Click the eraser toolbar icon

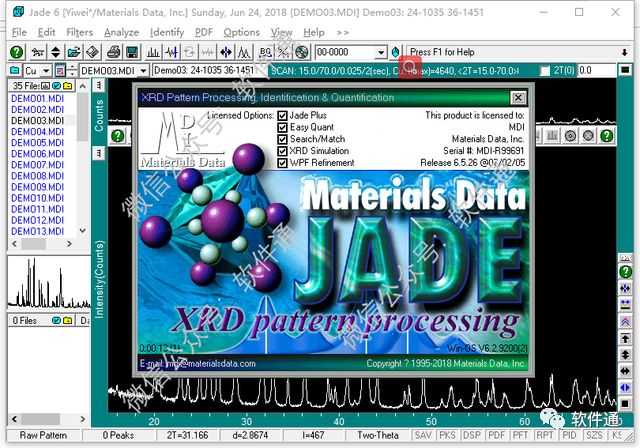click(93, 52)
